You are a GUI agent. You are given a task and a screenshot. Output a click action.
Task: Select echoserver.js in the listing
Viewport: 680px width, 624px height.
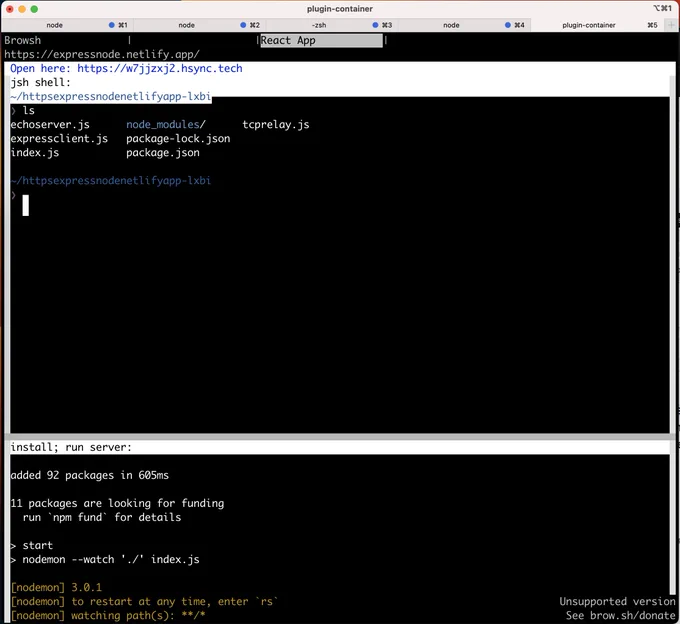coord(50,125)
